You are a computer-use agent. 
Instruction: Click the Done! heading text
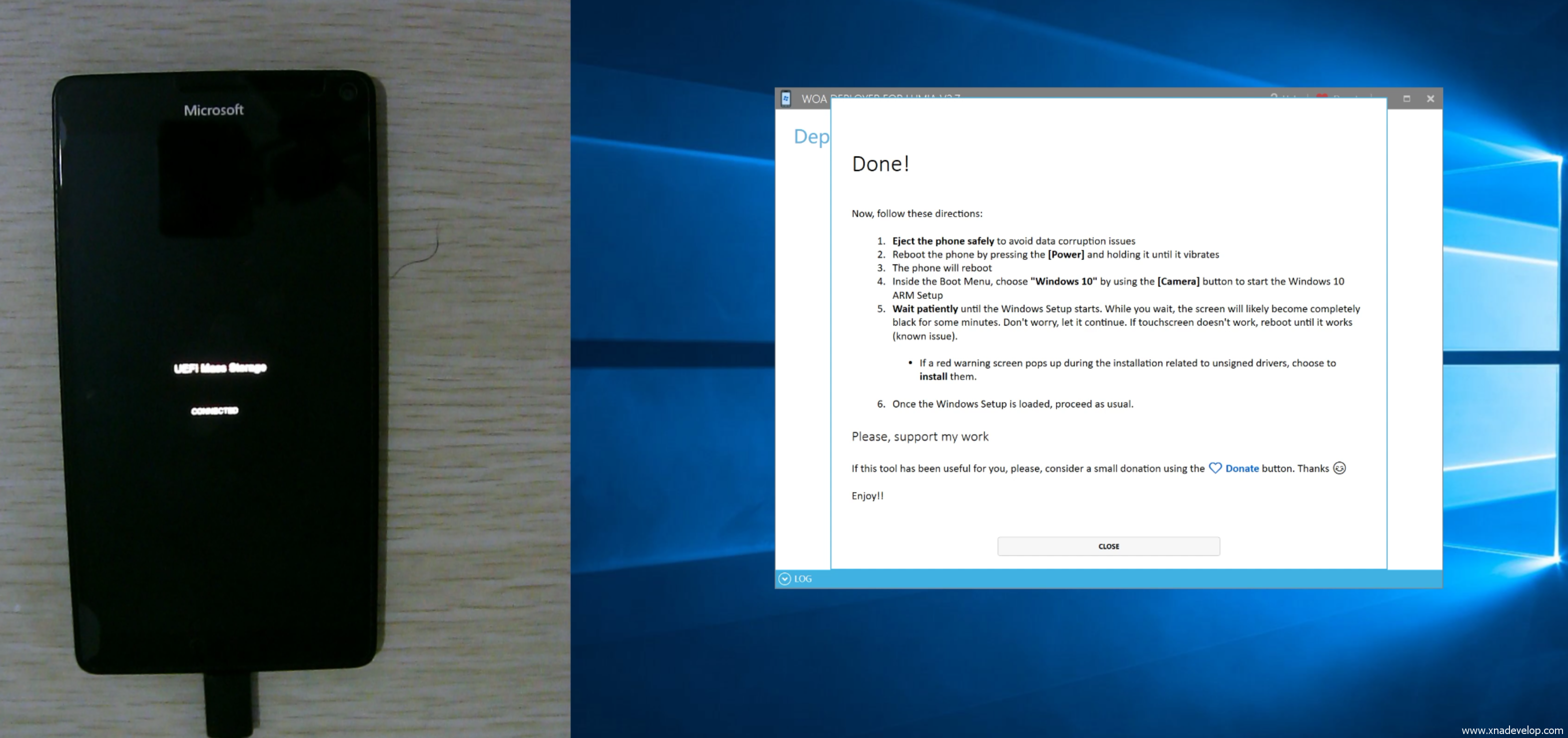(880, 163)
